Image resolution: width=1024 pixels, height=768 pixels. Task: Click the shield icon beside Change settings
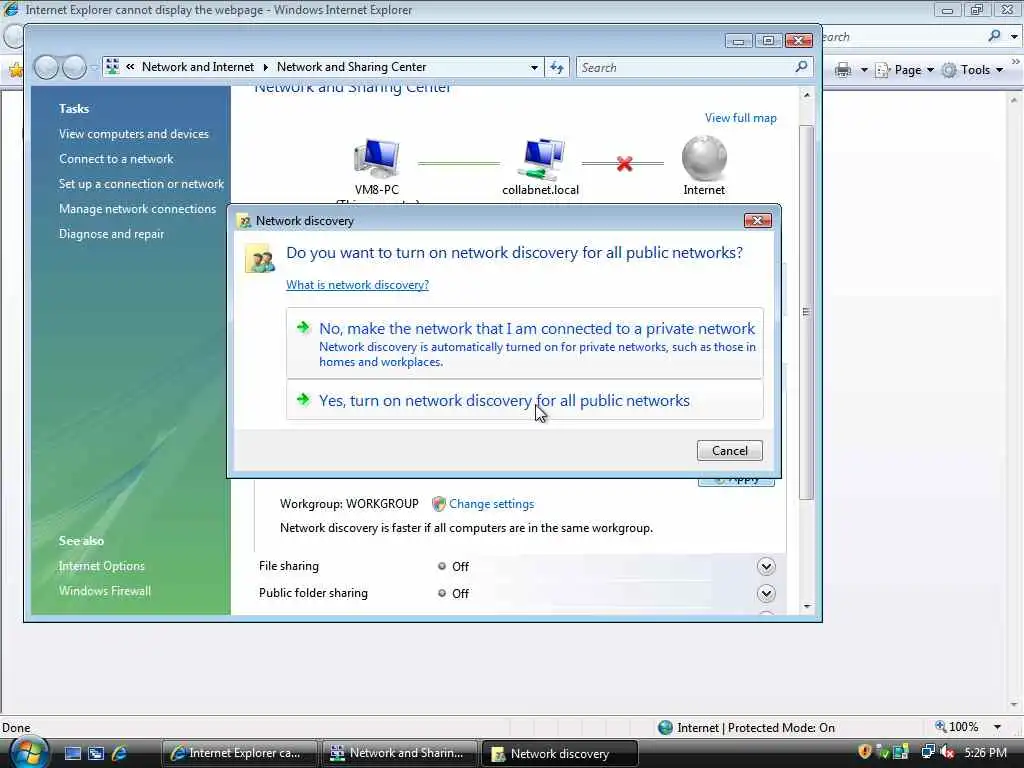click(x=439, y=504)
